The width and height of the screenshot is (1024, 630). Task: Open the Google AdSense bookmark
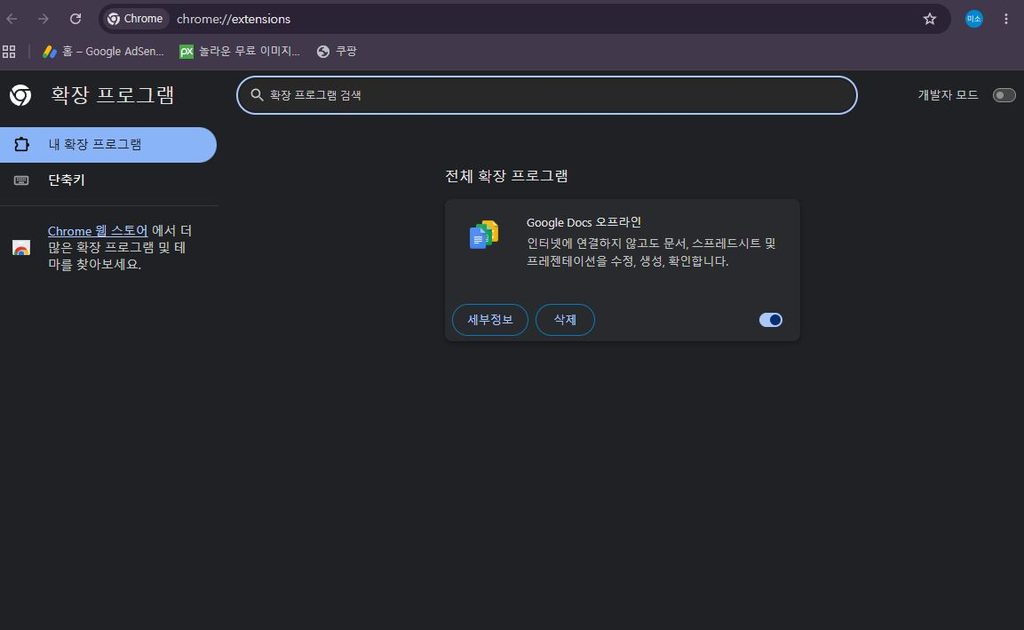pos(103,51)
